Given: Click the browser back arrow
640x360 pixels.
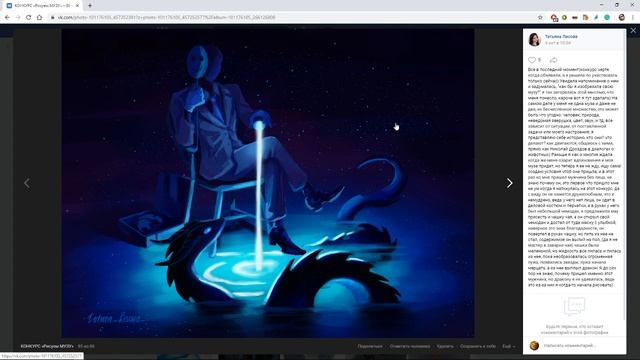Looking at the screenshot, I should [x=7, y=18].
